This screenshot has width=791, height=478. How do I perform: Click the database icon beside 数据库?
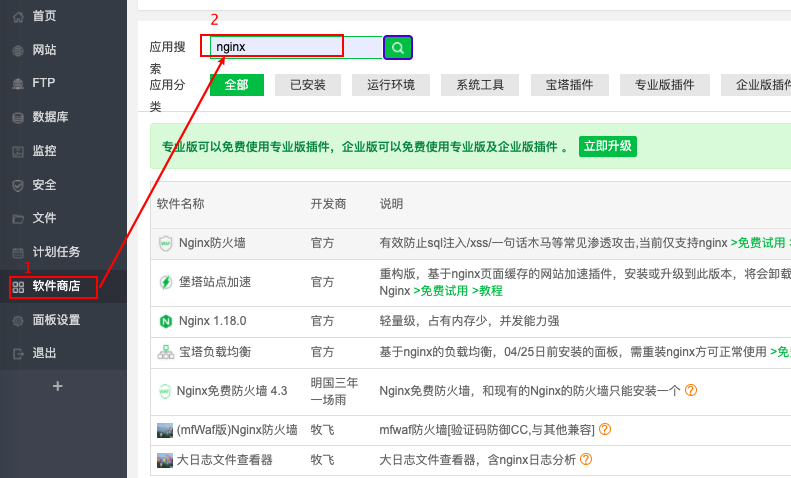(x=18, y=117)
